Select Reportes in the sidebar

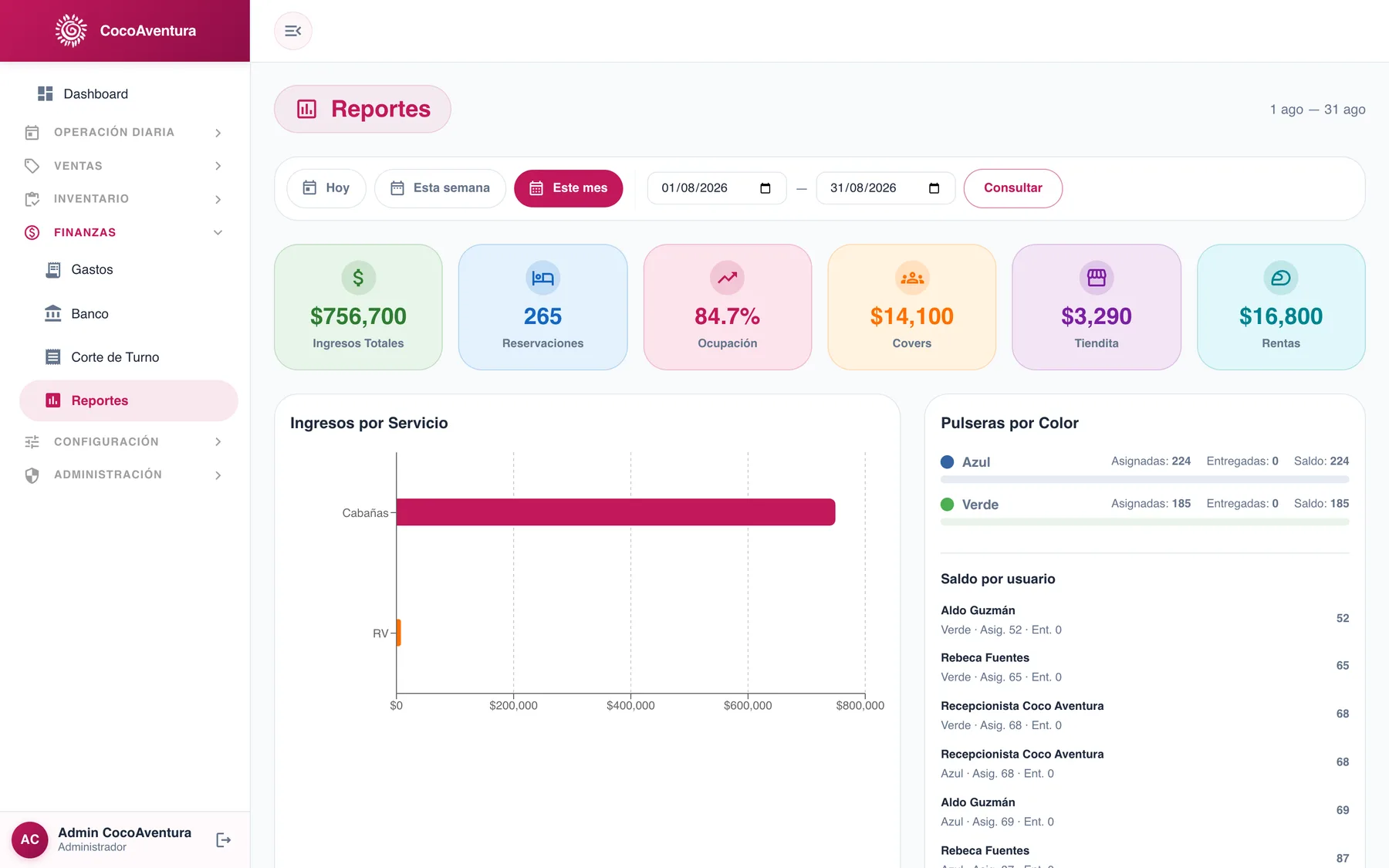129,400
